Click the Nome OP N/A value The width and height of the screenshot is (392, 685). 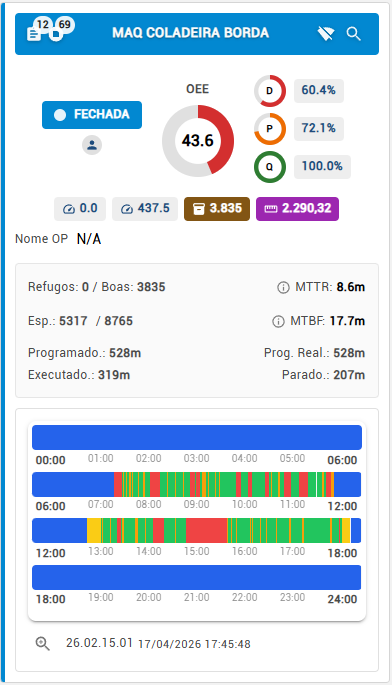tap(89, 239)
